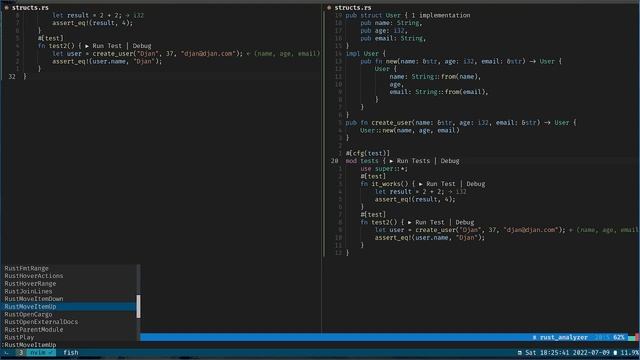640x360 pixels.
Task: Click the Rust file icon in the left structs.rs title
Action: pos(6,8)
